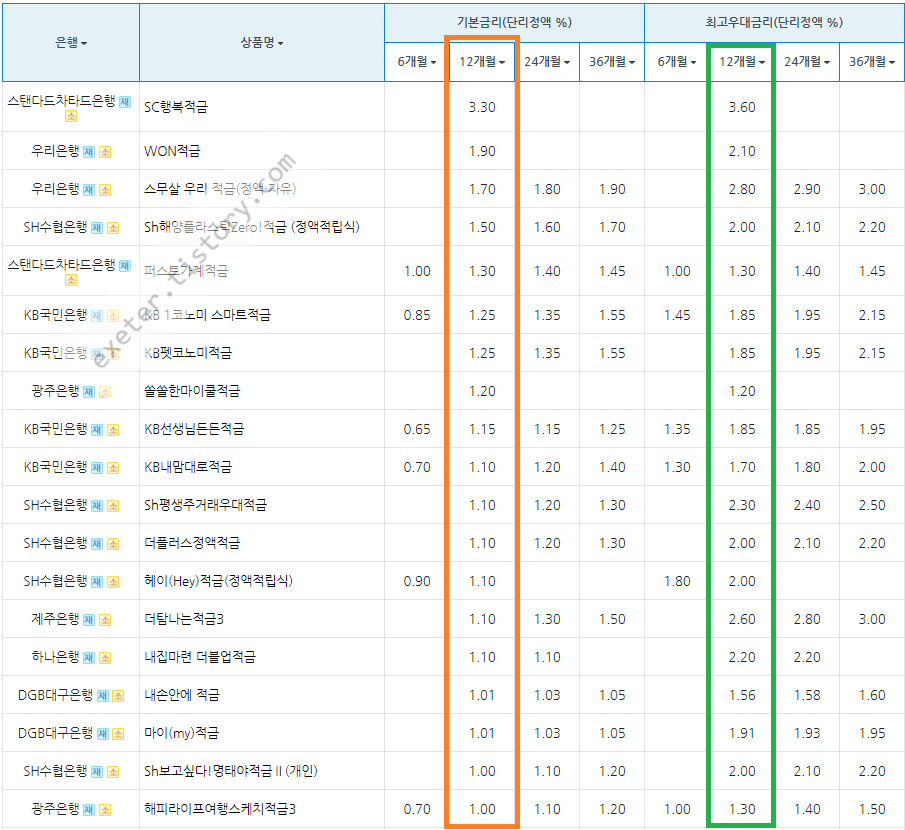This screenshot has width=905, height=830.
Task: Click blue 재 badge in 퍼스트가계적금 row
Action: 125,266
